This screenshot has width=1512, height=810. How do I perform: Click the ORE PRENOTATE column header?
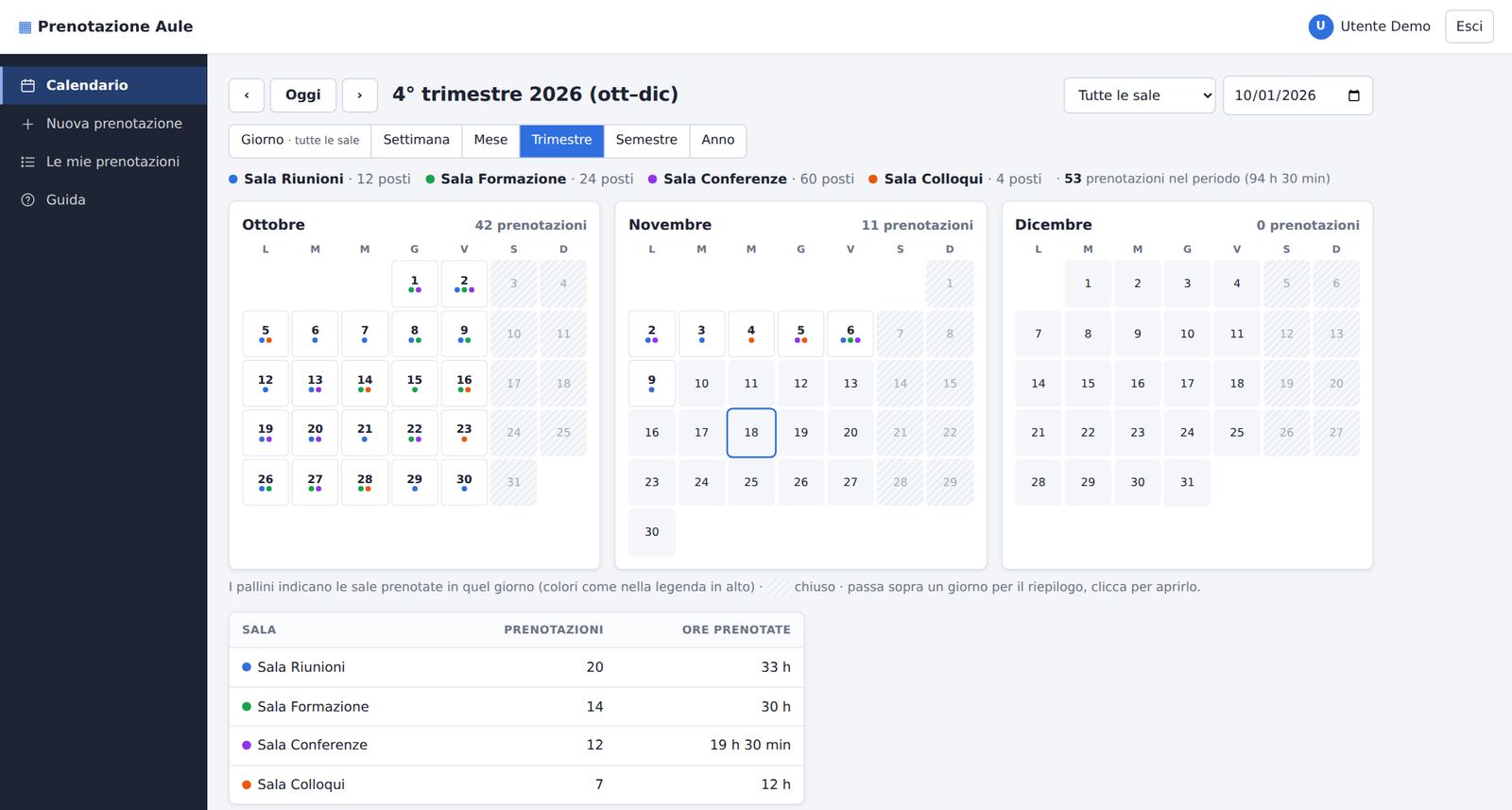736,629
